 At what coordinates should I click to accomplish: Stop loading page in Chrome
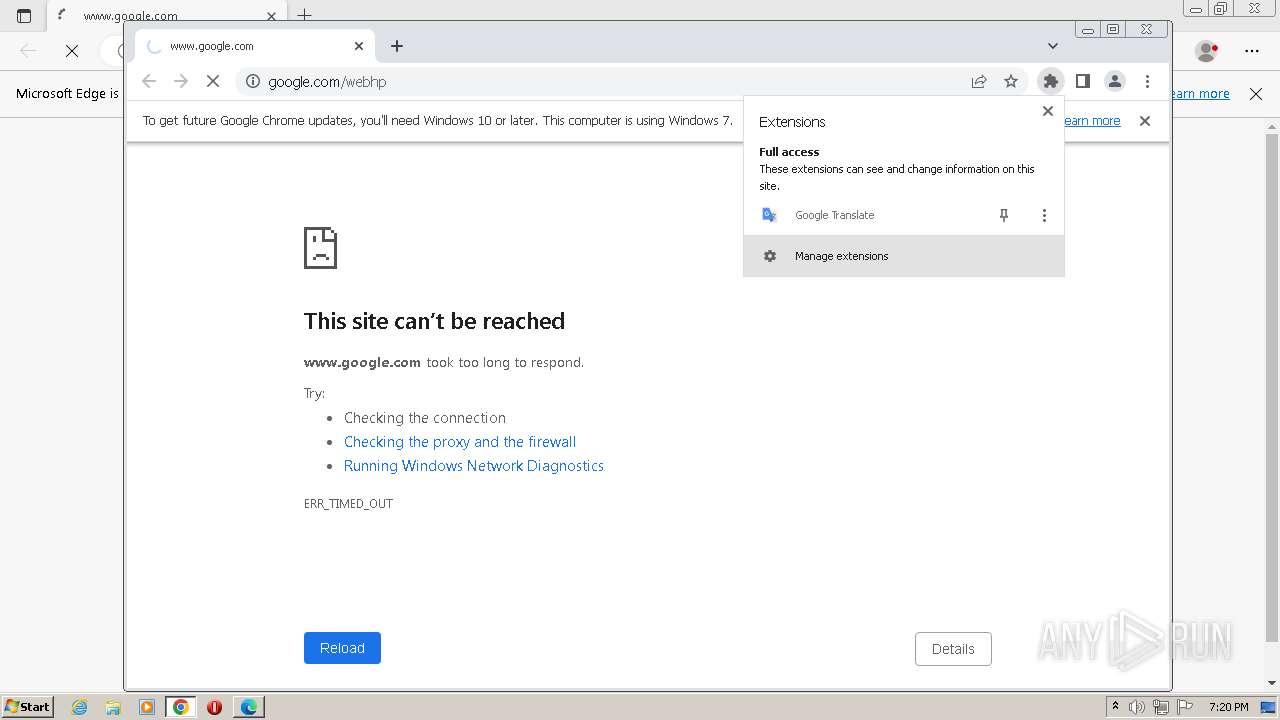click(x=212, y=81)
